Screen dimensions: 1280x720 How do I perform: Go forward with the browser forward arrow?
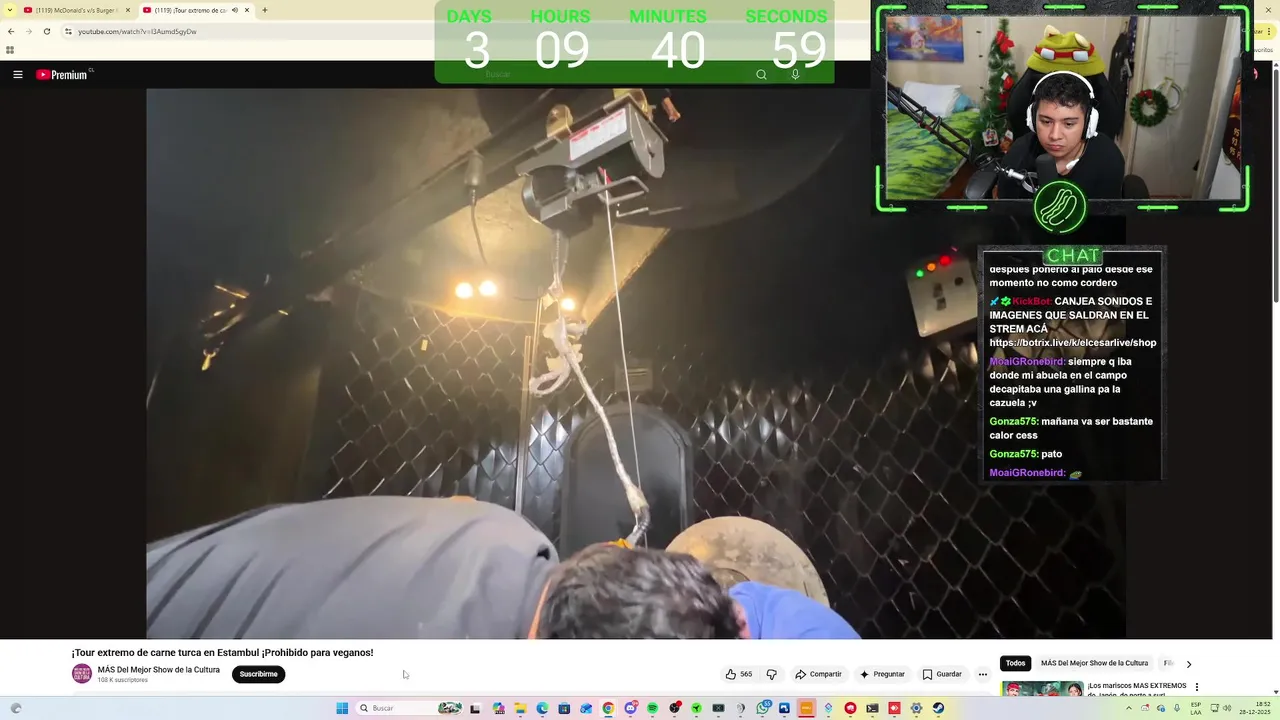point(28,31)
